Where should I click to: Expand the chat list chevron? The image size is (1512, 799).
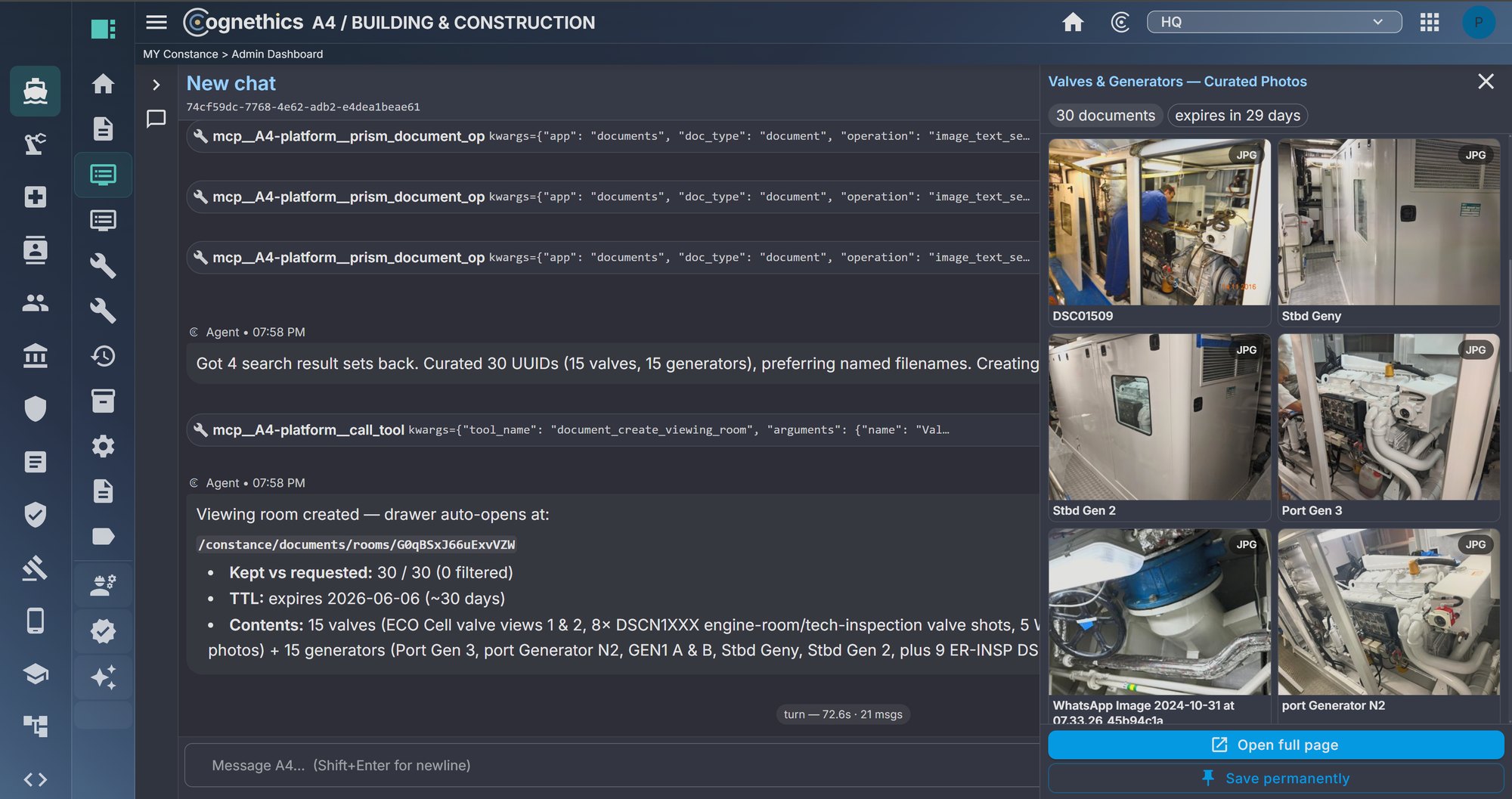coord(156,85)
